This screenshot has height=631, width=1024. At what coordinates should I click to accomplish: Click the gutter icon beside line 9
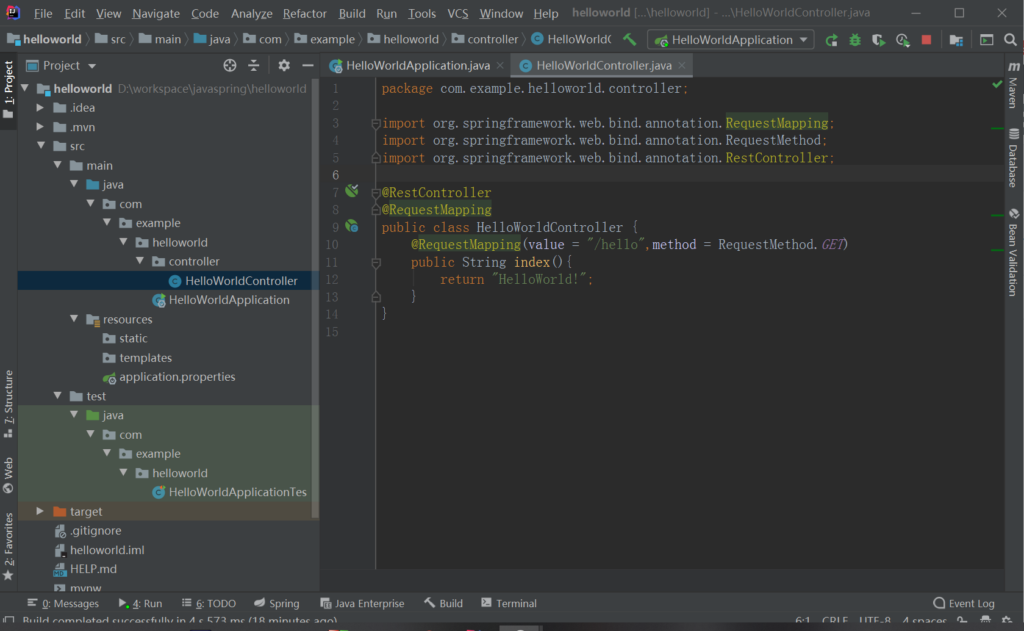click(x=352, y=227)
